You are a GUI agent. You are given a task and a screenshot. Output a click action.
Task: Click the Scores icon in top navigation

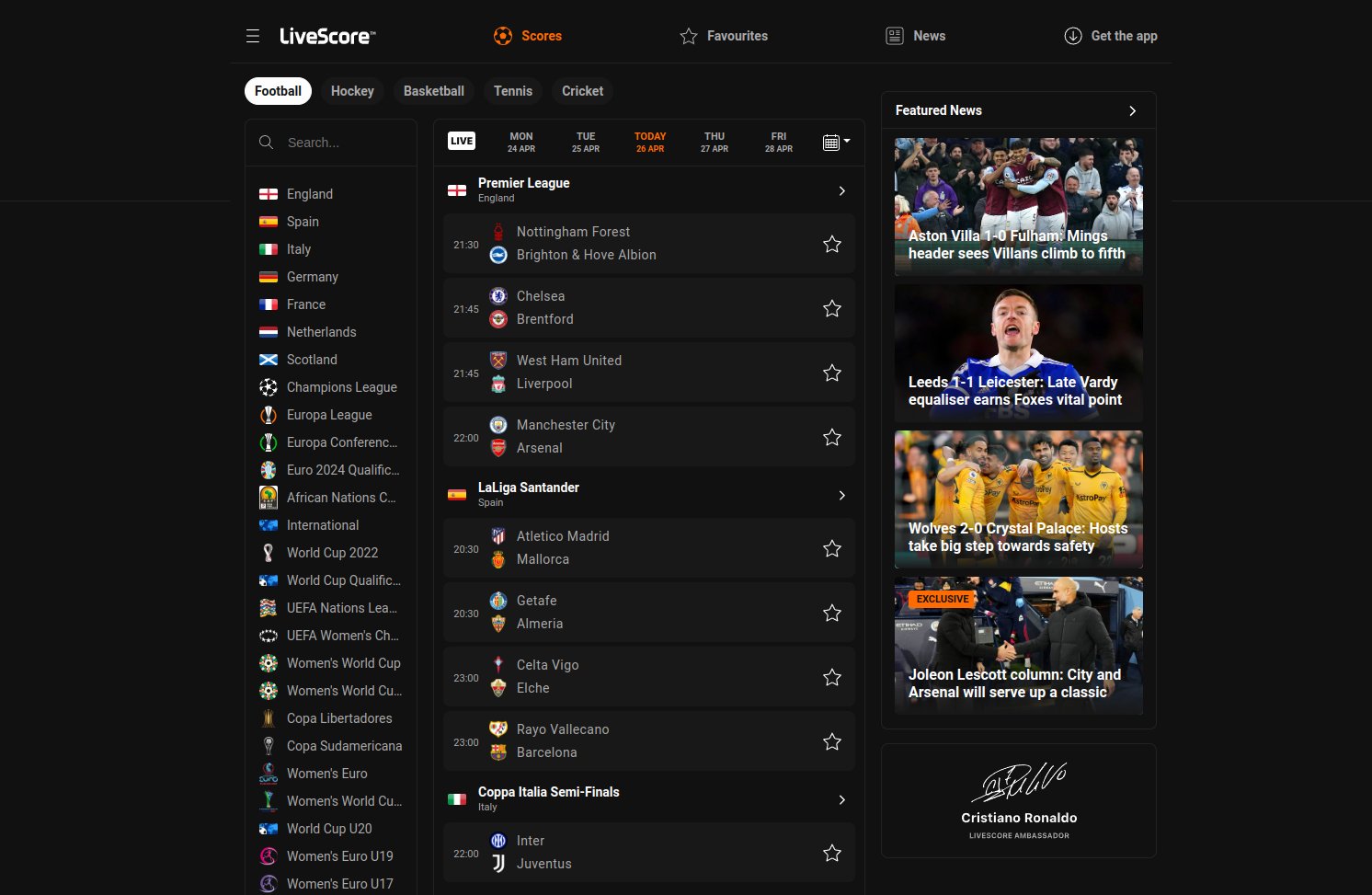(x=502, y=36)
